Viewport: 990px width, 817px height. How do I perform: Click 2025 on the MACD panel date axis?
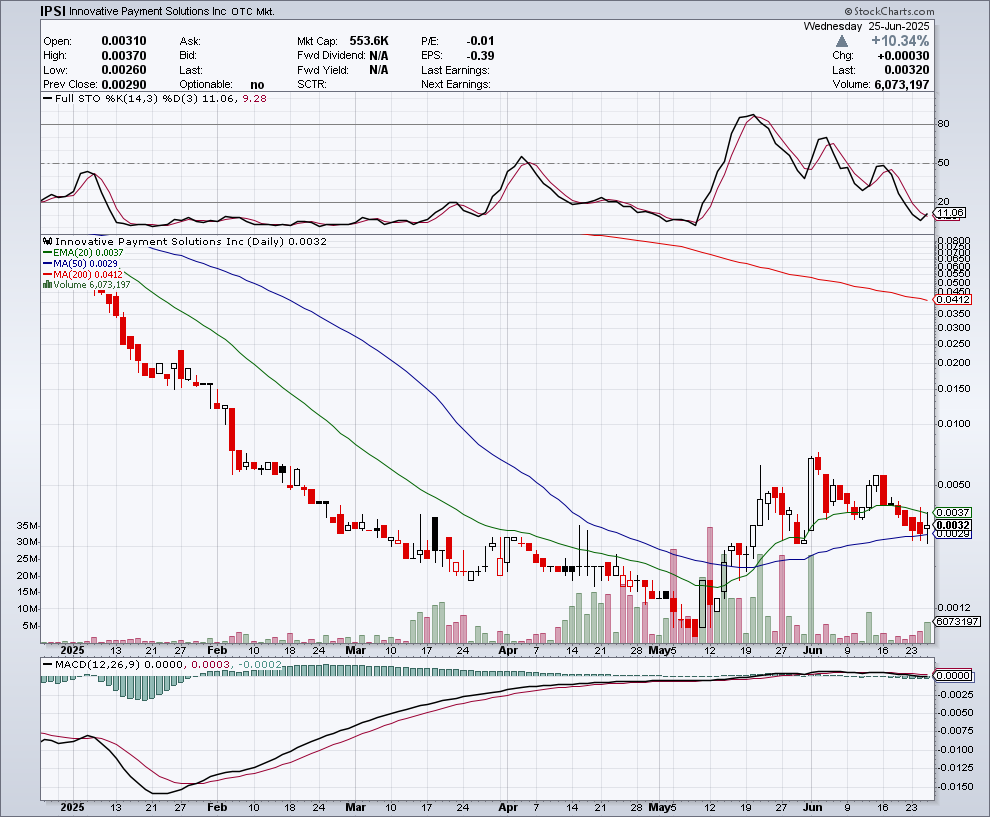(x=73, y=808)
